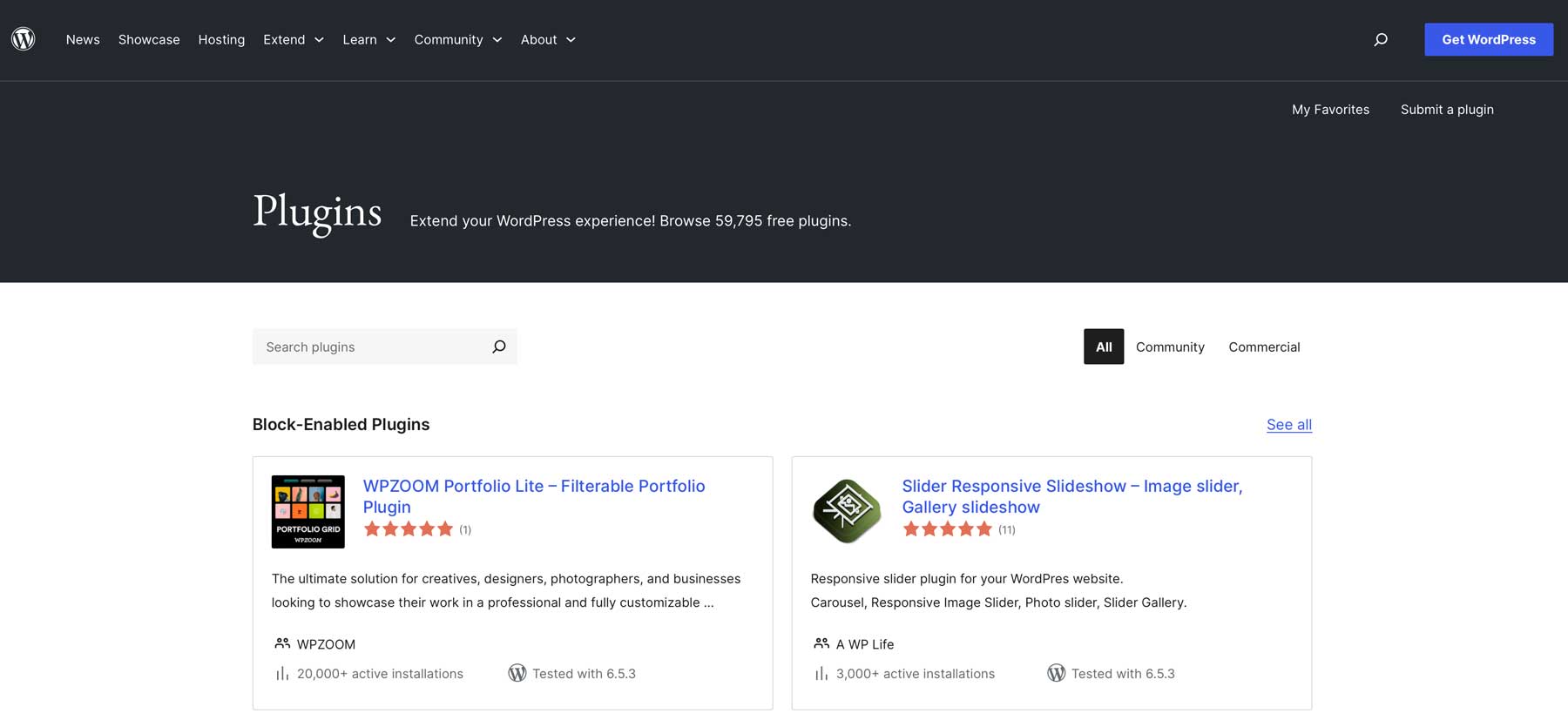This screenshot has height=720, width=1568.
Task: Click WordPress icon beside Slider Tested with
Action: click(1057, 673)
